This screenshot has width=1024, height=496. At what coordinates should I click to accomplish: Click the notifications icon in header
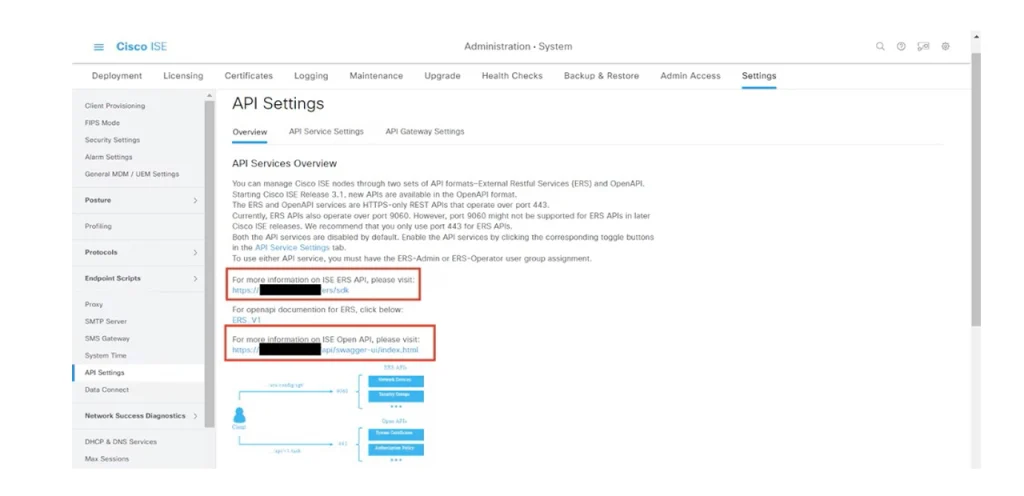(x=923, y=47)
